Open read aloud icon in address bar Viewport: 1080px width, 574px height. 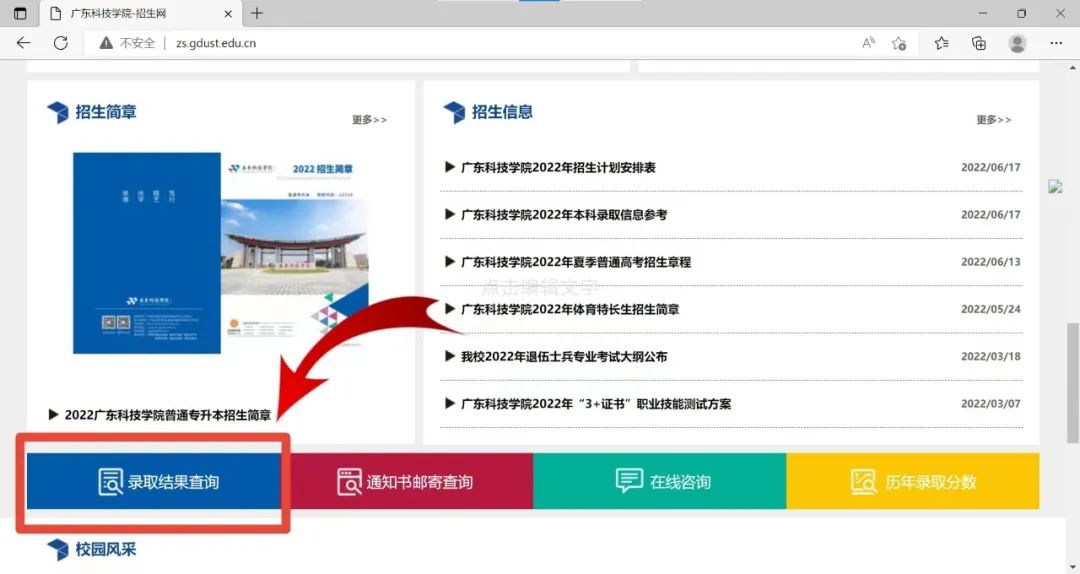(x=869, y=43)
